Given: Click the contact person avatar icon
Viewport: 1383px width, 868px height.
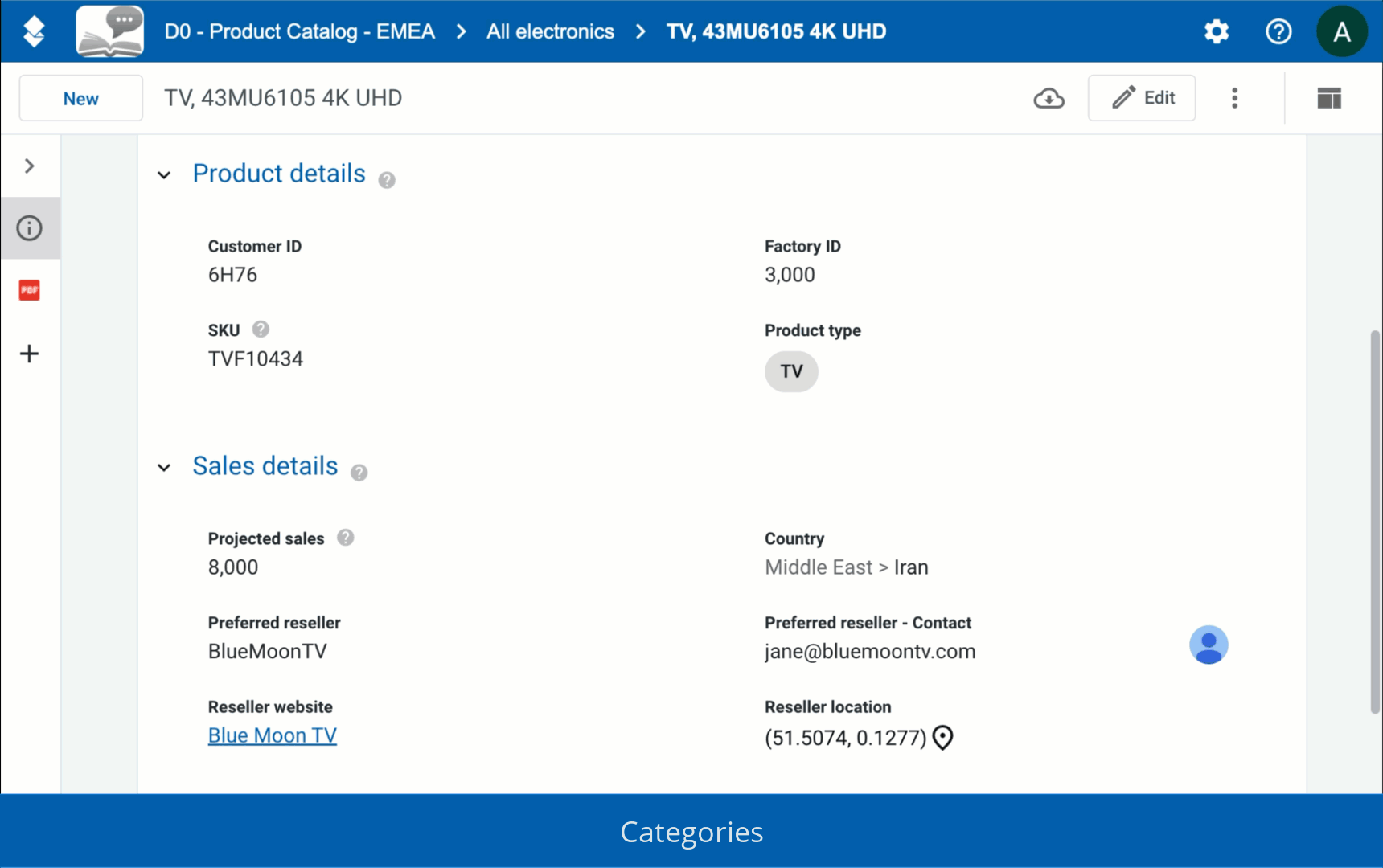Looking at the screenshot, I should [x=1209, y=645].
